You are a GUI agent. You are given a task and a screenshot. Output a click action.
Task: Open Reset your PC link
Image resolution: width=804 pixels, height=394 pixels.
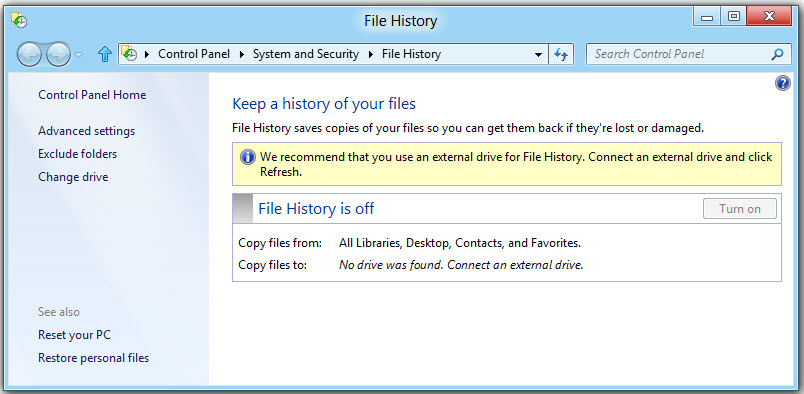74,335
